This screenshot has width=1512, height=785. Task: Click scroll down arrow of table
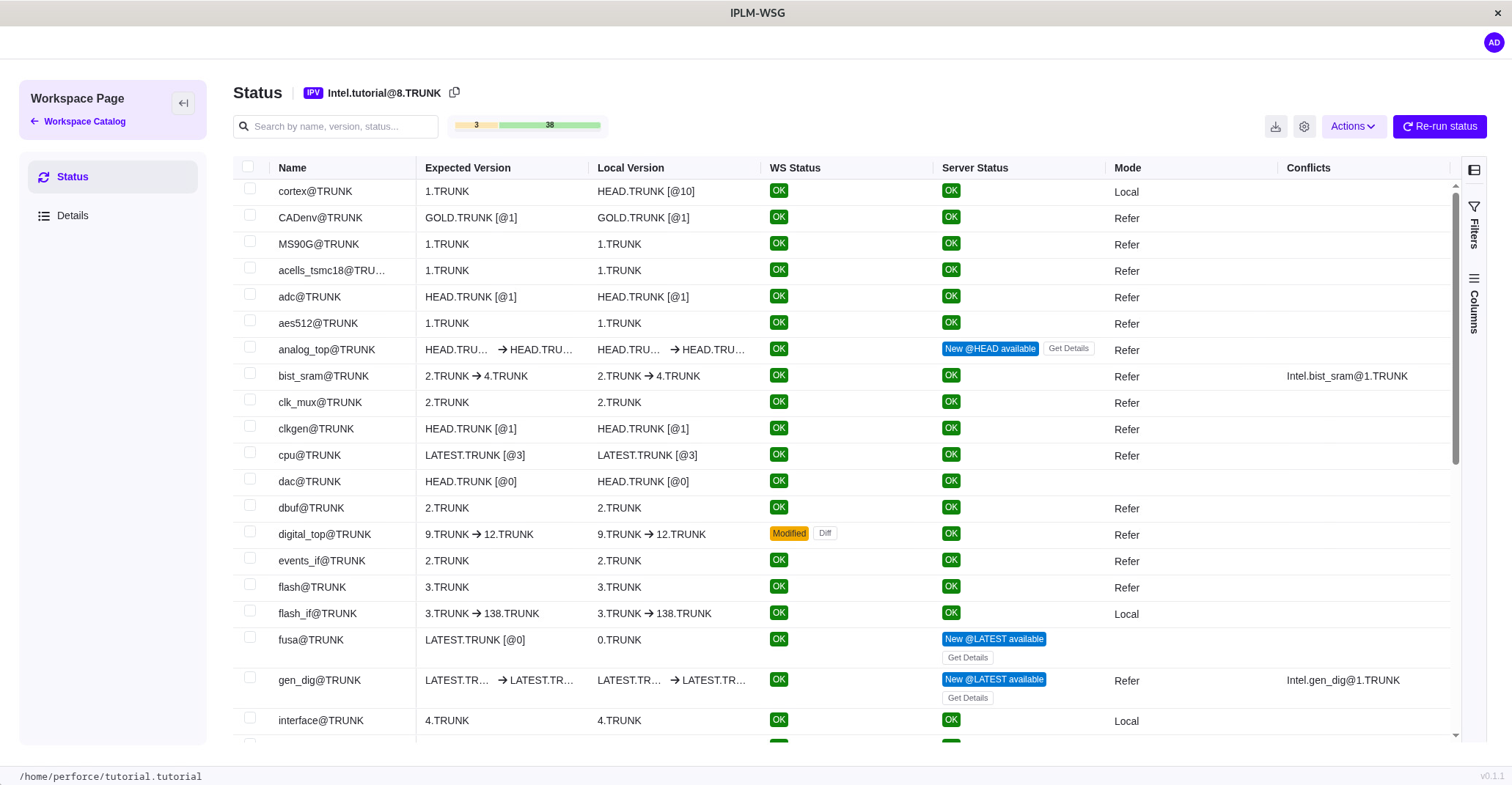1456,735
